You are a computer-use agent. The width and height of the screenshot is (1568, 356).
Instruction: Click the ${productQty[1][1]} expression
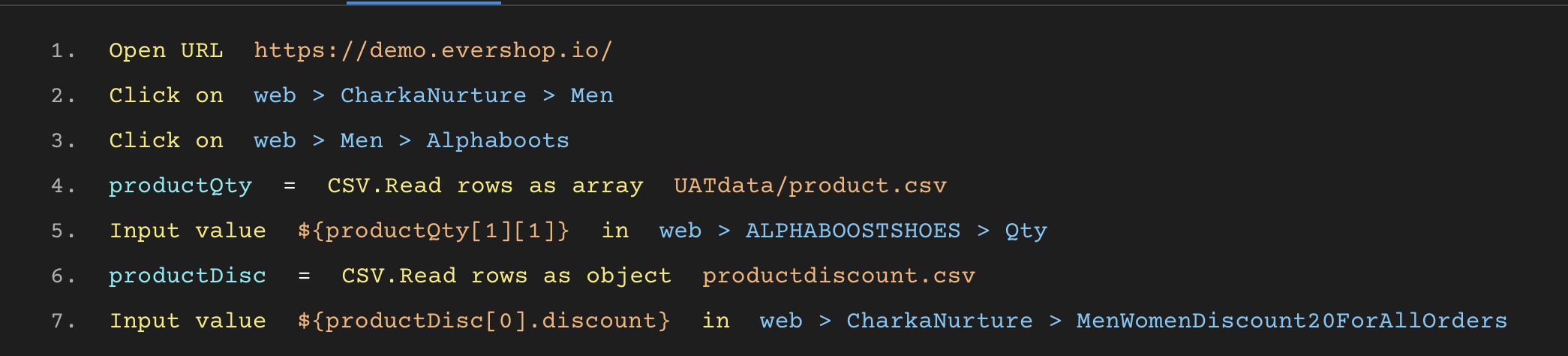pyautogui.click(x=434, y=231)
